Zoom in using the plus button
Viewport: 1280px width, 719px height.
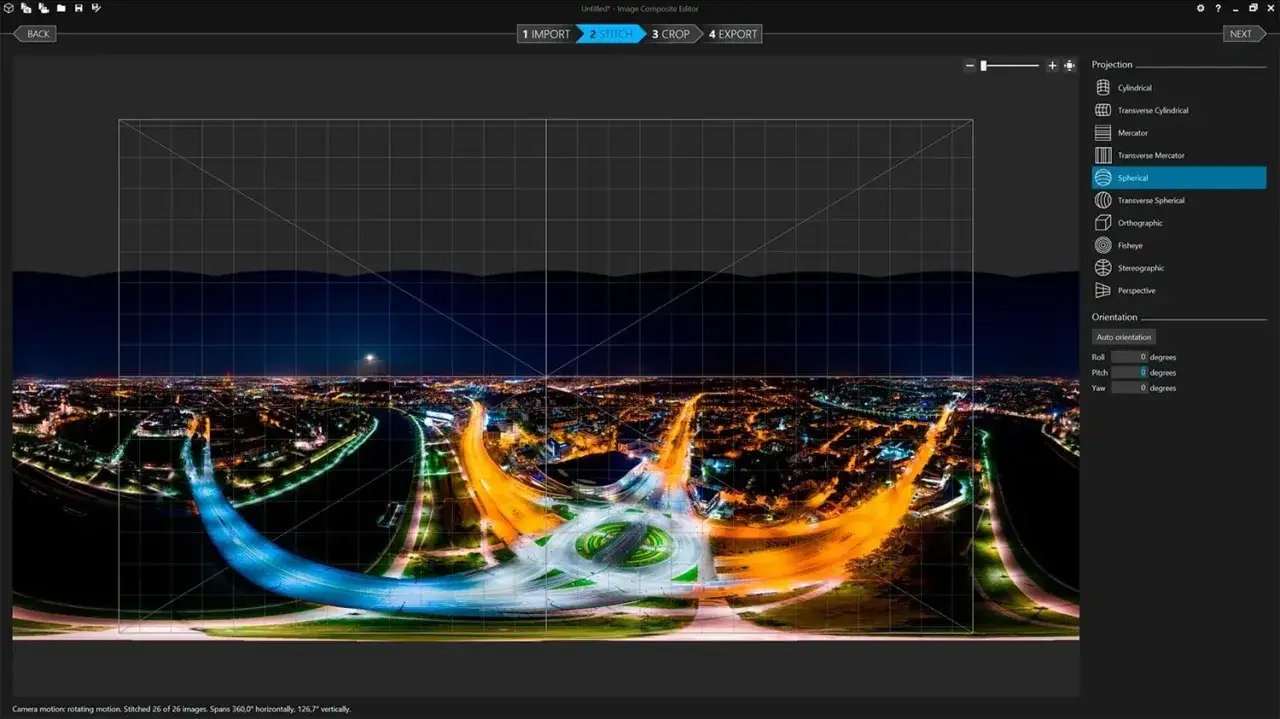click(1052, 65)
